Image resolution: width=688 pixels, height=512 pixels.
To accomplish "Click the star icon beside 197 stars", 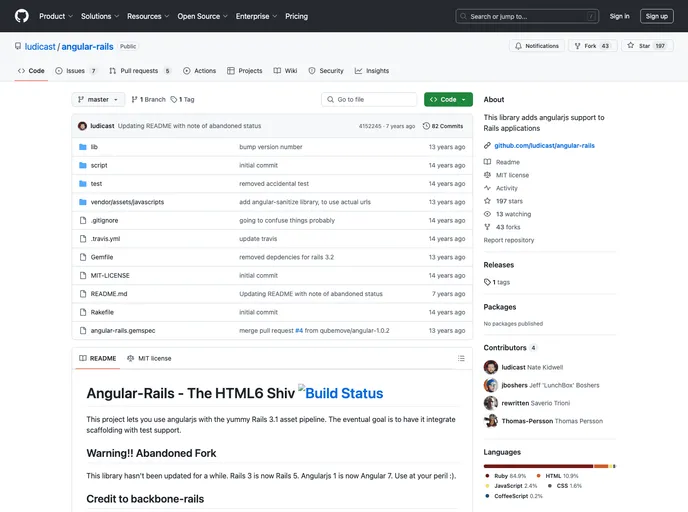I will pyautogui.click(x=487, y=201).
